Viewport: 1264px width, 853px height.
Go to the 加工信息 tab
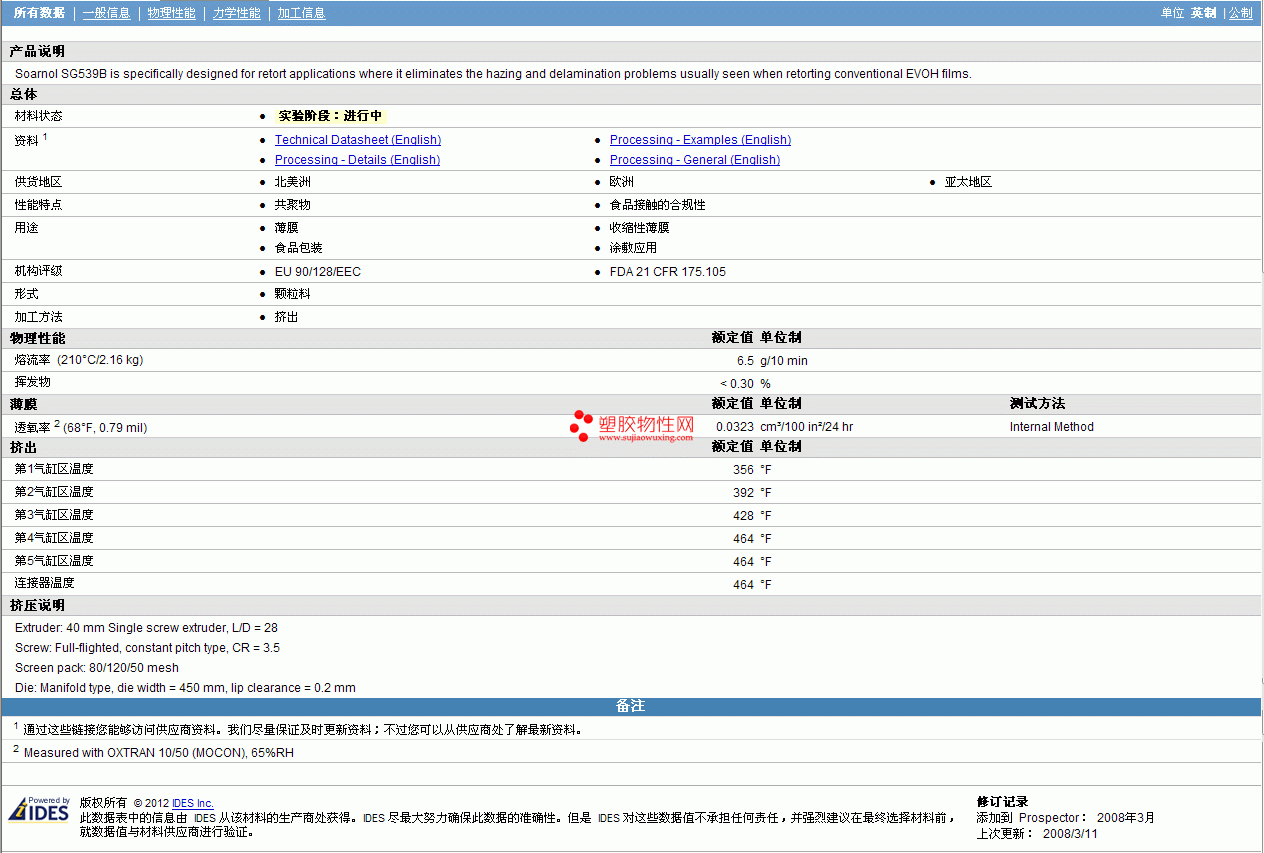coord(301,13)
